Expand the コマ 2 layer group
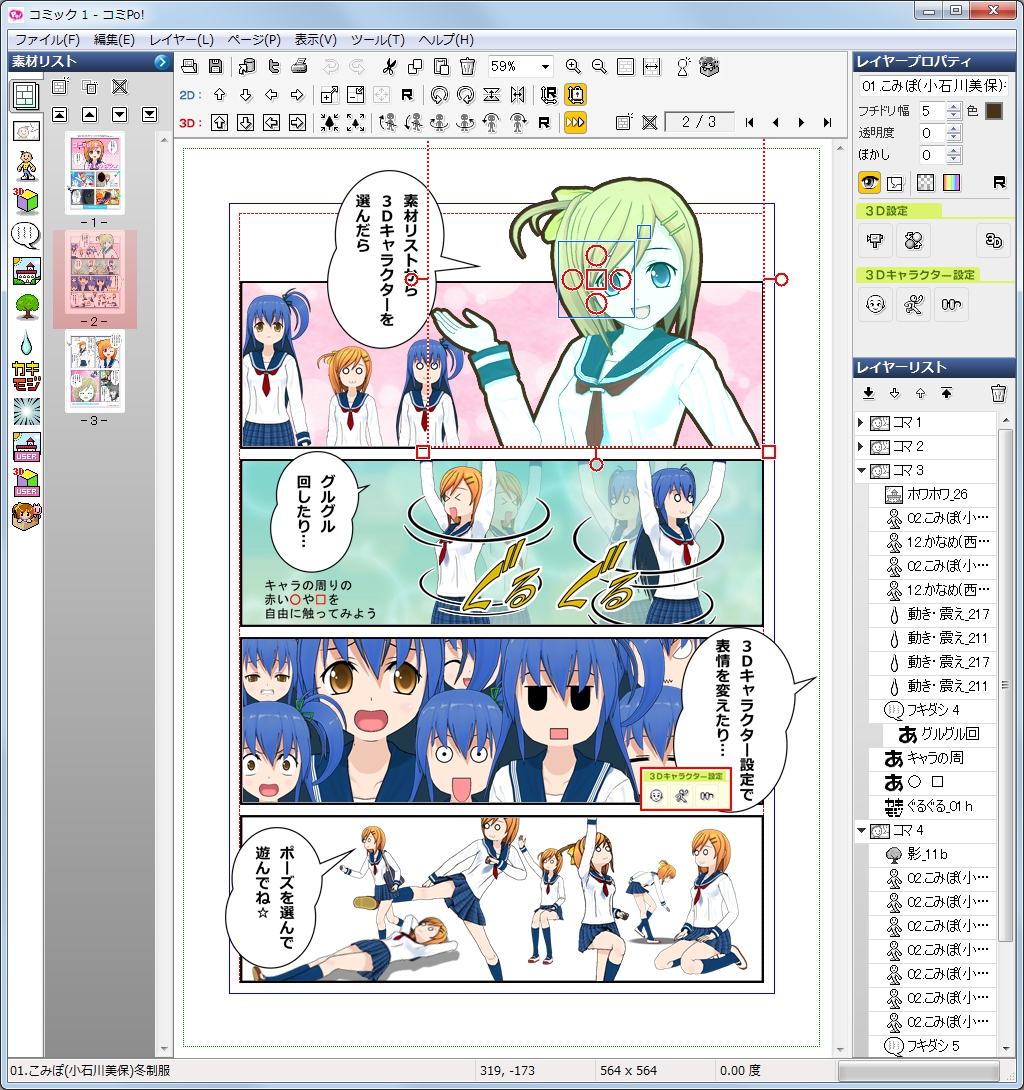Screen dimensions: 1024x1090 pos(861,446)
